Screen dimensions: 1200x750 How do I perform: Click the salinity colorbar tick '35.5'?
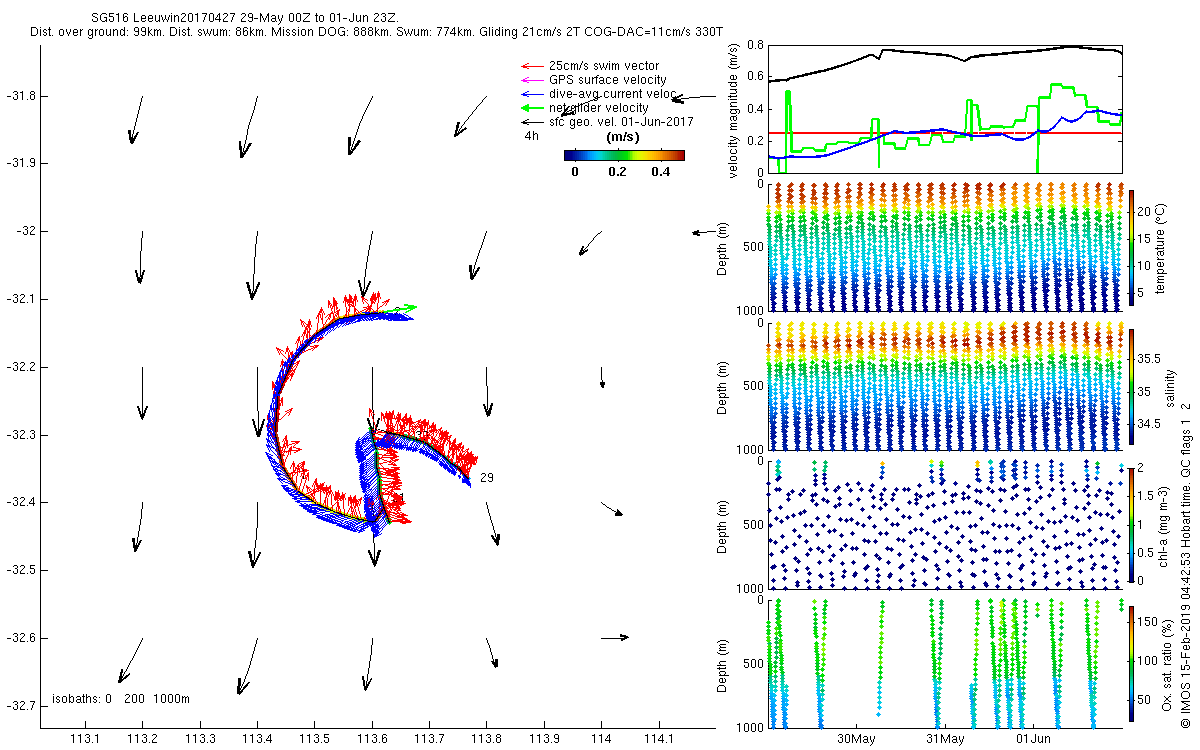(1150, 358)
